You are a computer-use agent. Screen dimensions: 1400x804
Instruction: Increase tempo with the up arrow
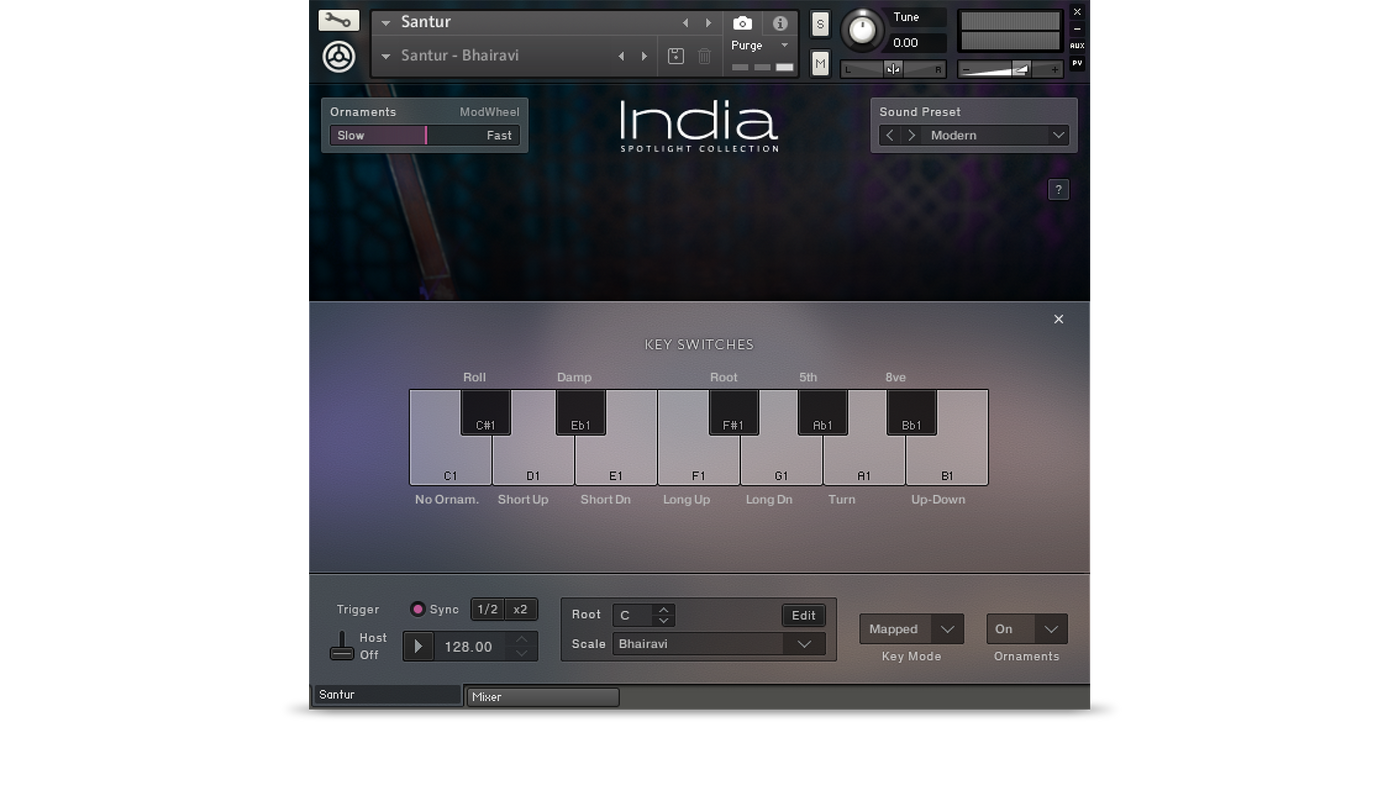pyautogui.click(x=521, y=639)
